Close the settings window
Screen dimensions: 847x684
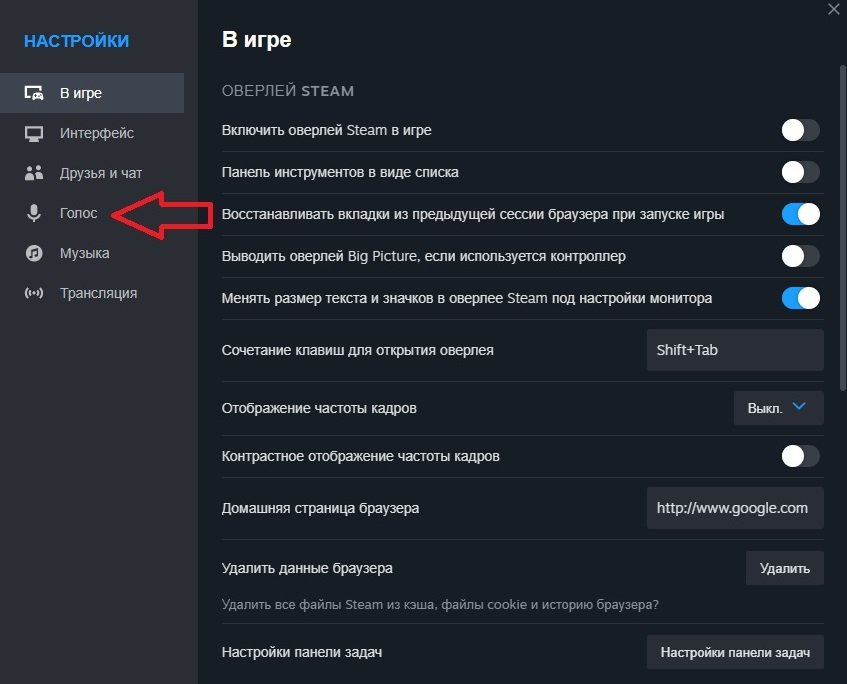pyautogui.click(x=833, y=10)
